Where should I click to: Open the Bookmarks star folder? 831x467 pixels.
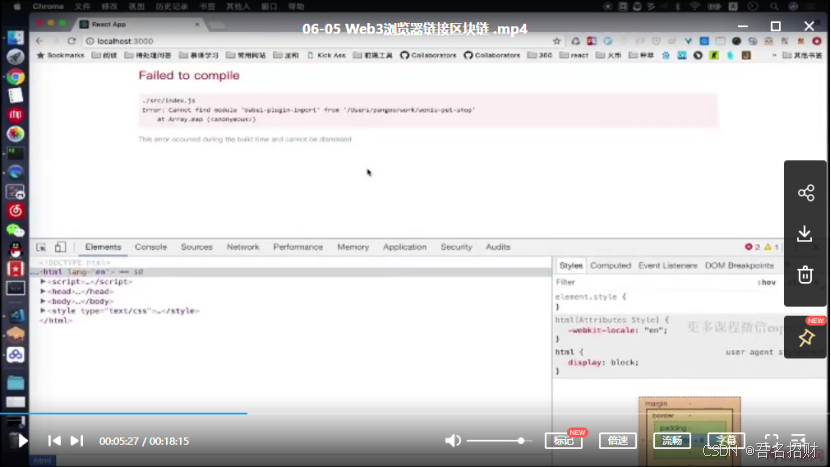point(60,55)
